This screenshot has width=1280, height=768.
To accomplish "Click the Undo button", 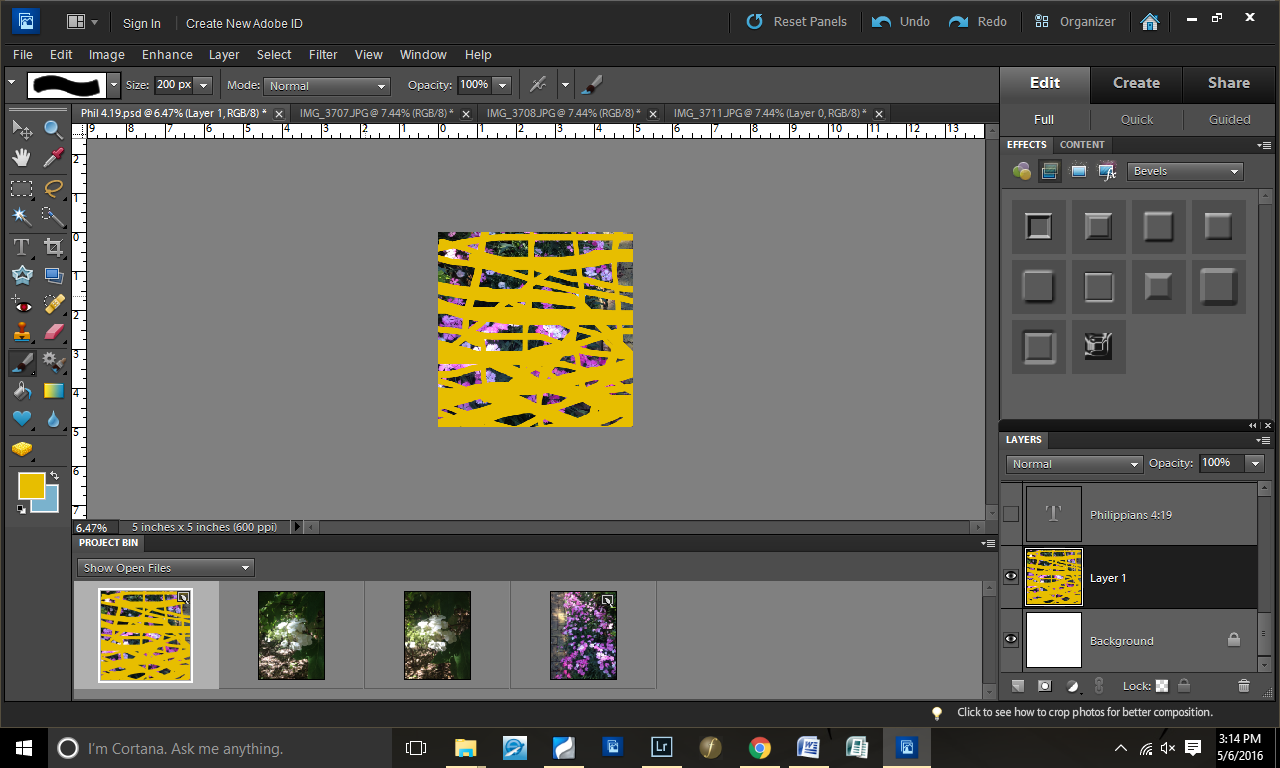I will [x=901, y=22].
